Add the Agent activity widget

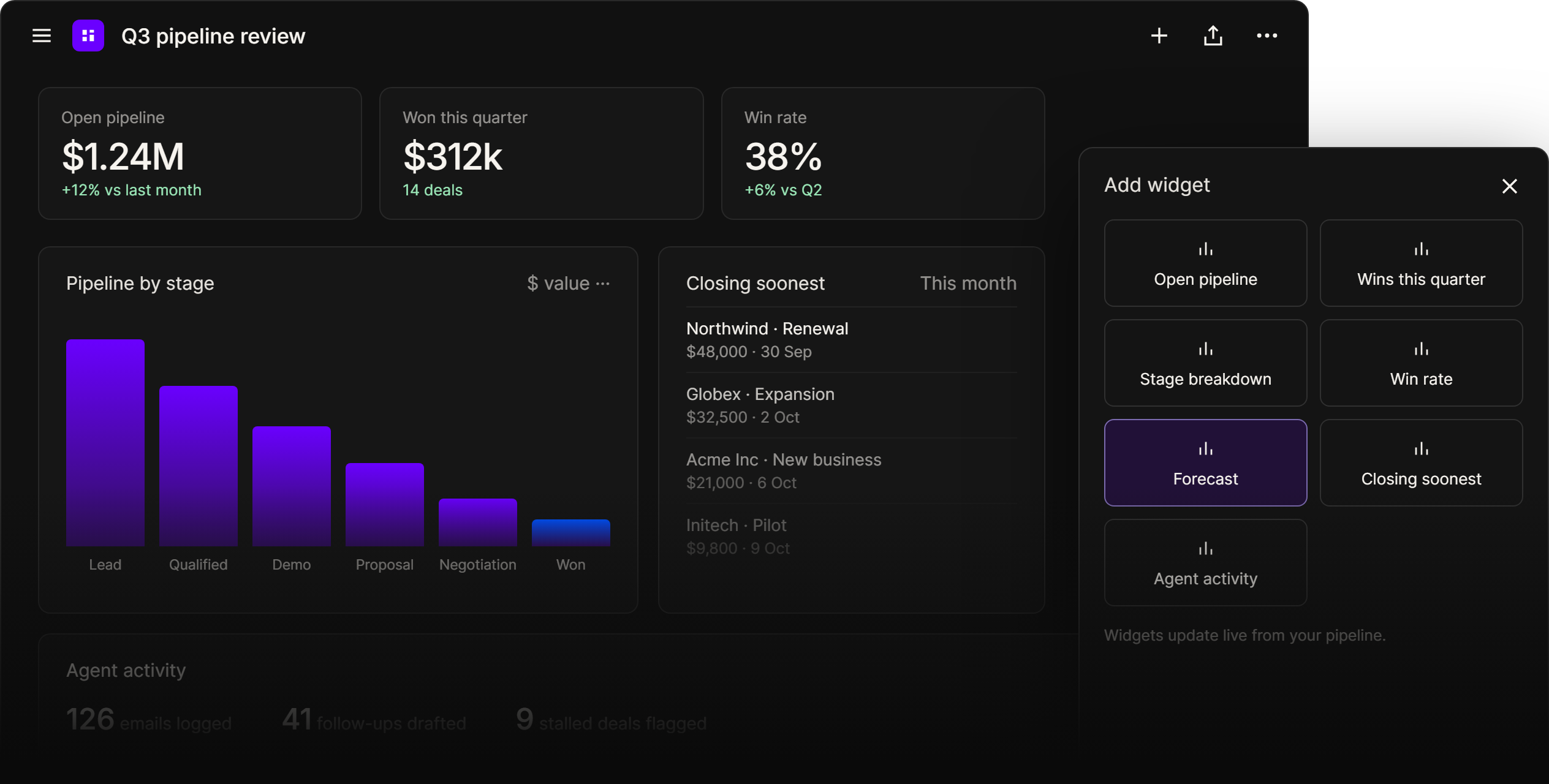[1205, 562]
